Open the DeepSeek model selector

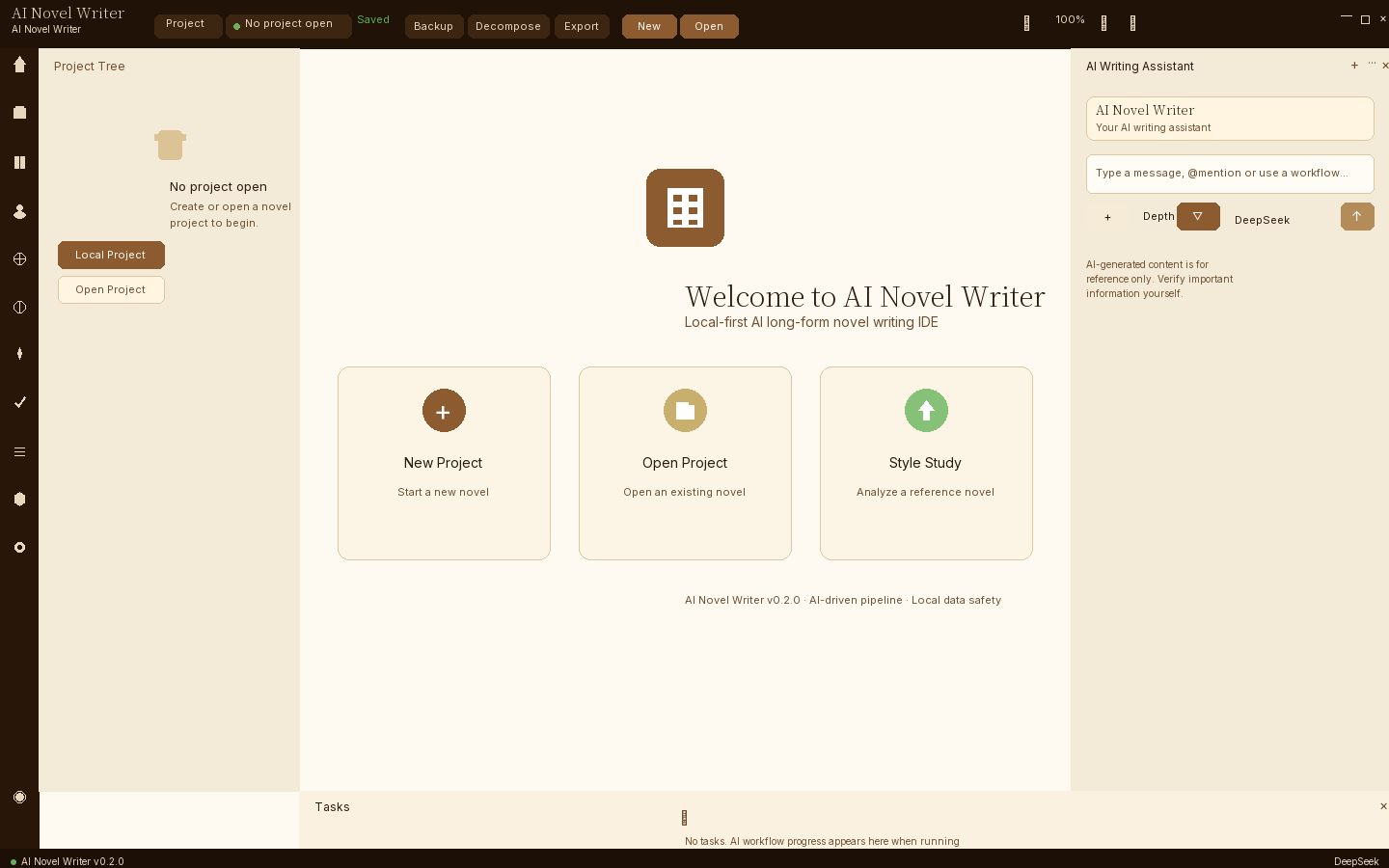[1262, 220]
